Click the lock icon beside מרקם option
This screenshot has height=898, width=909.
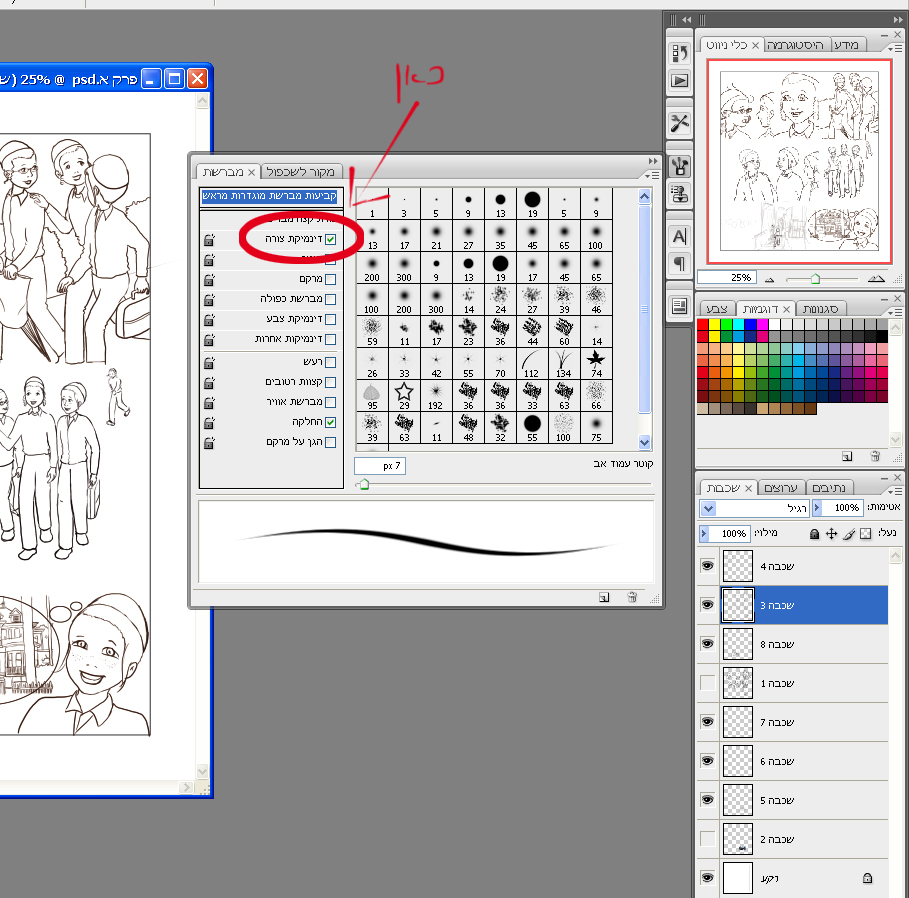(x=209, y=280)
